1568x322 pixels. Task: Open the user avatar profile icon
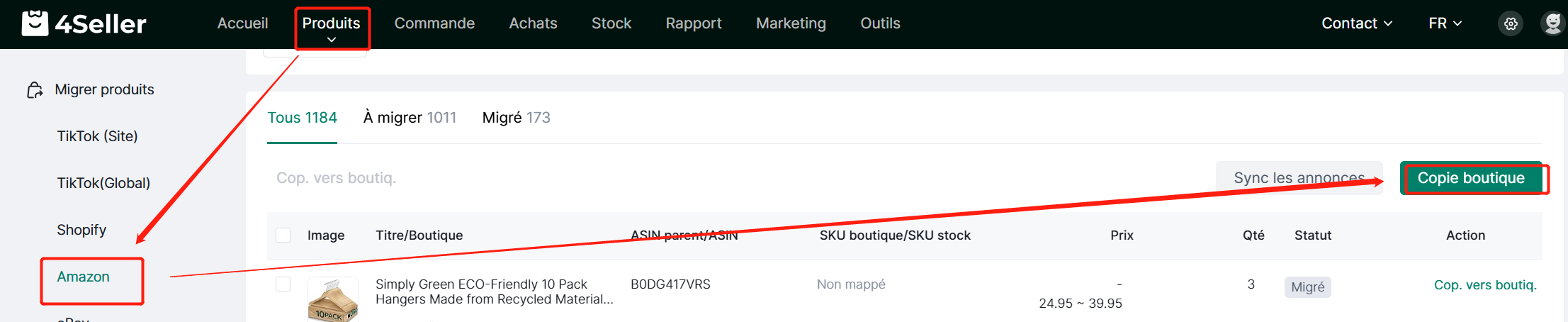pyautogui.click(x=1553, y=23)
